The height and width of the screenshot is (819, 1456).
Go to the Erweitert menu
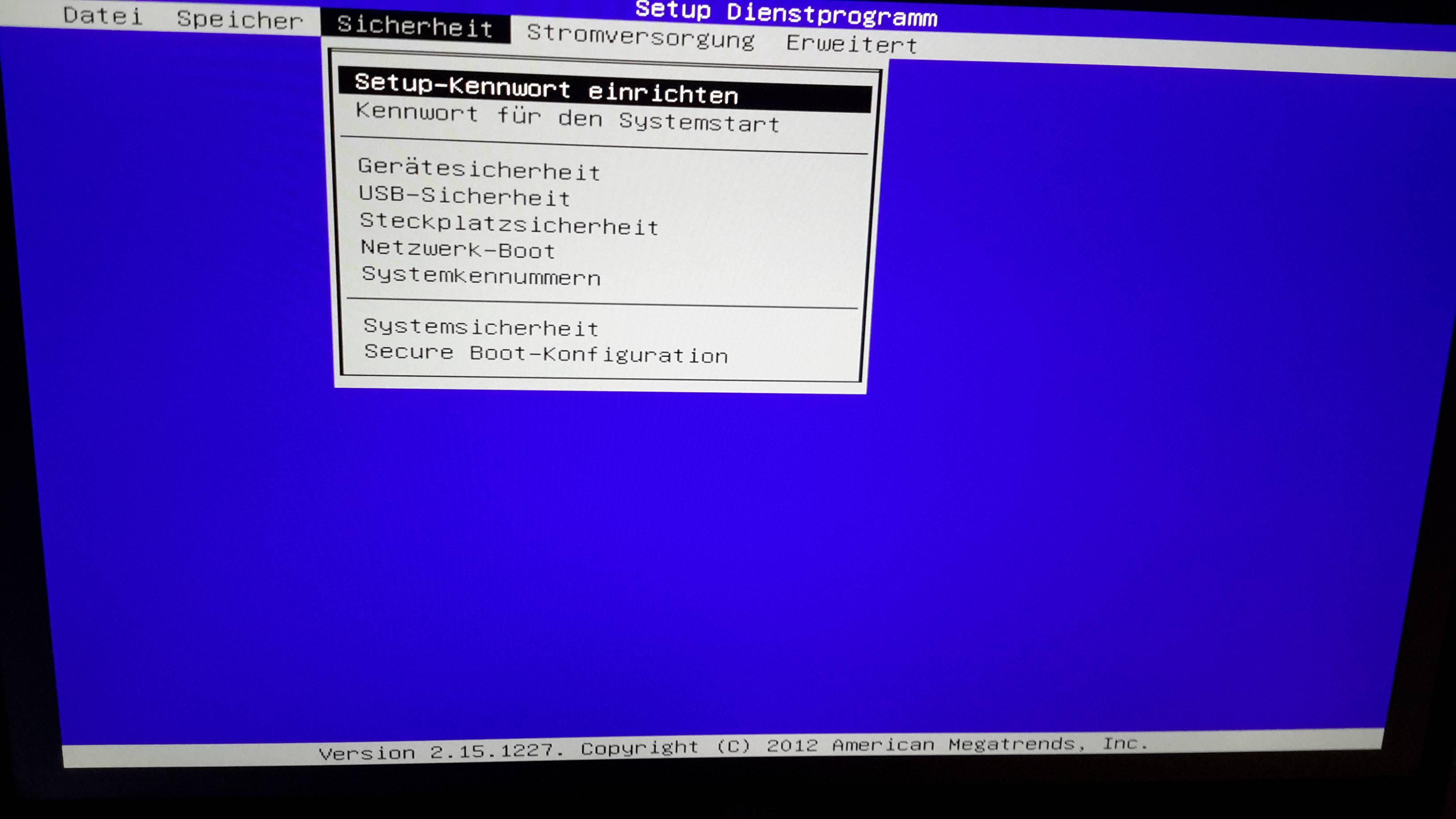point(851,44)
